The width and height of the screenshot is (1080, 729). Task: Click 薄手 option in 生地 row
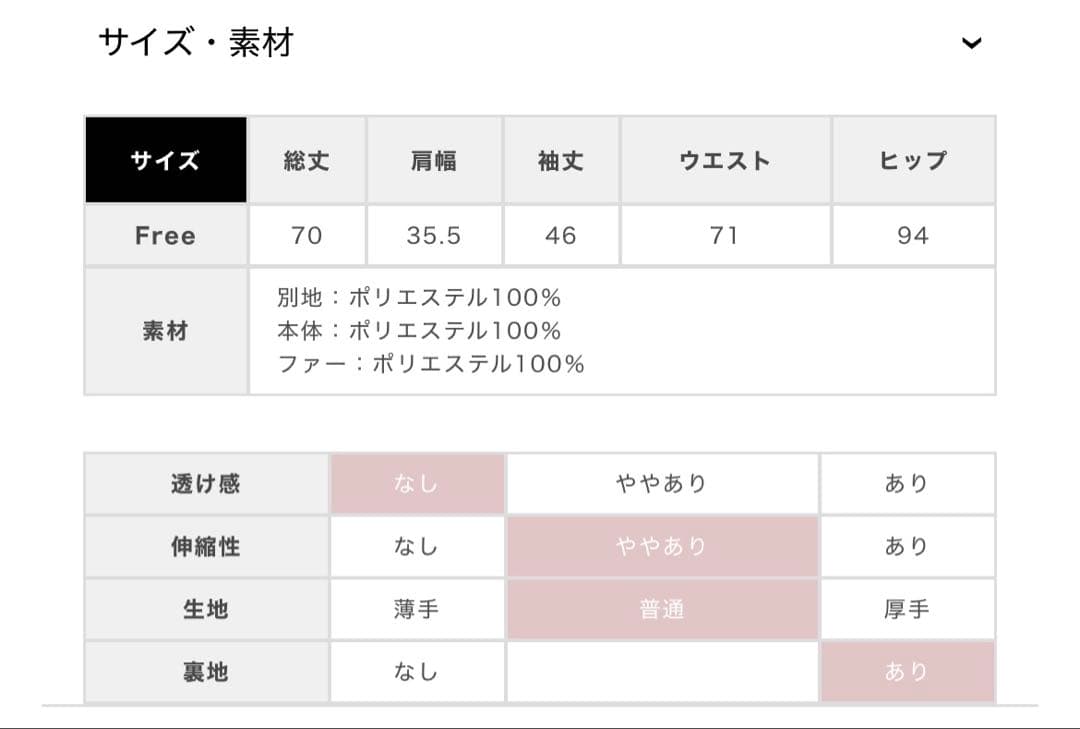[417, 609]
